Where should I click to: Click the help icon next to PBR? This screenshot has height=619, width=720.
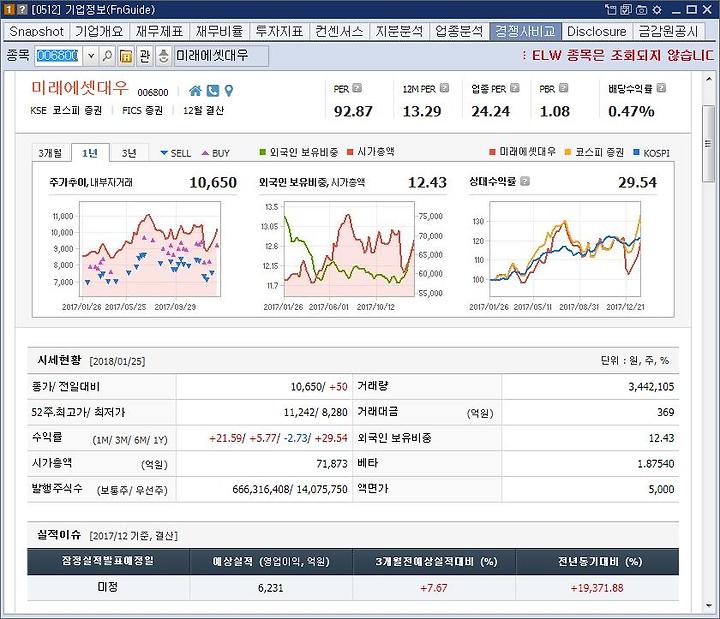coord(563,88)
